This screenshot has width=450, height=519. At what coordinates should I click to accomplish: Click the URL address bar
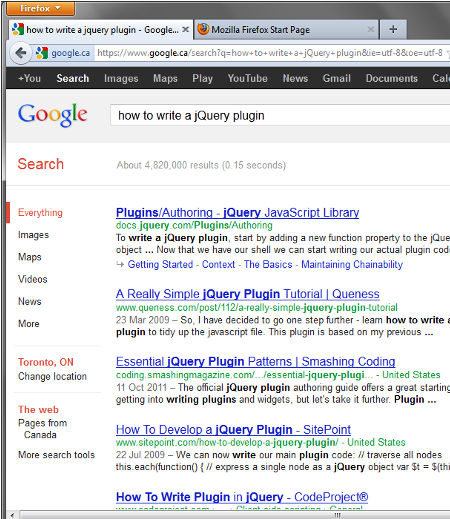pyautogui.click(x=271, y=53)
